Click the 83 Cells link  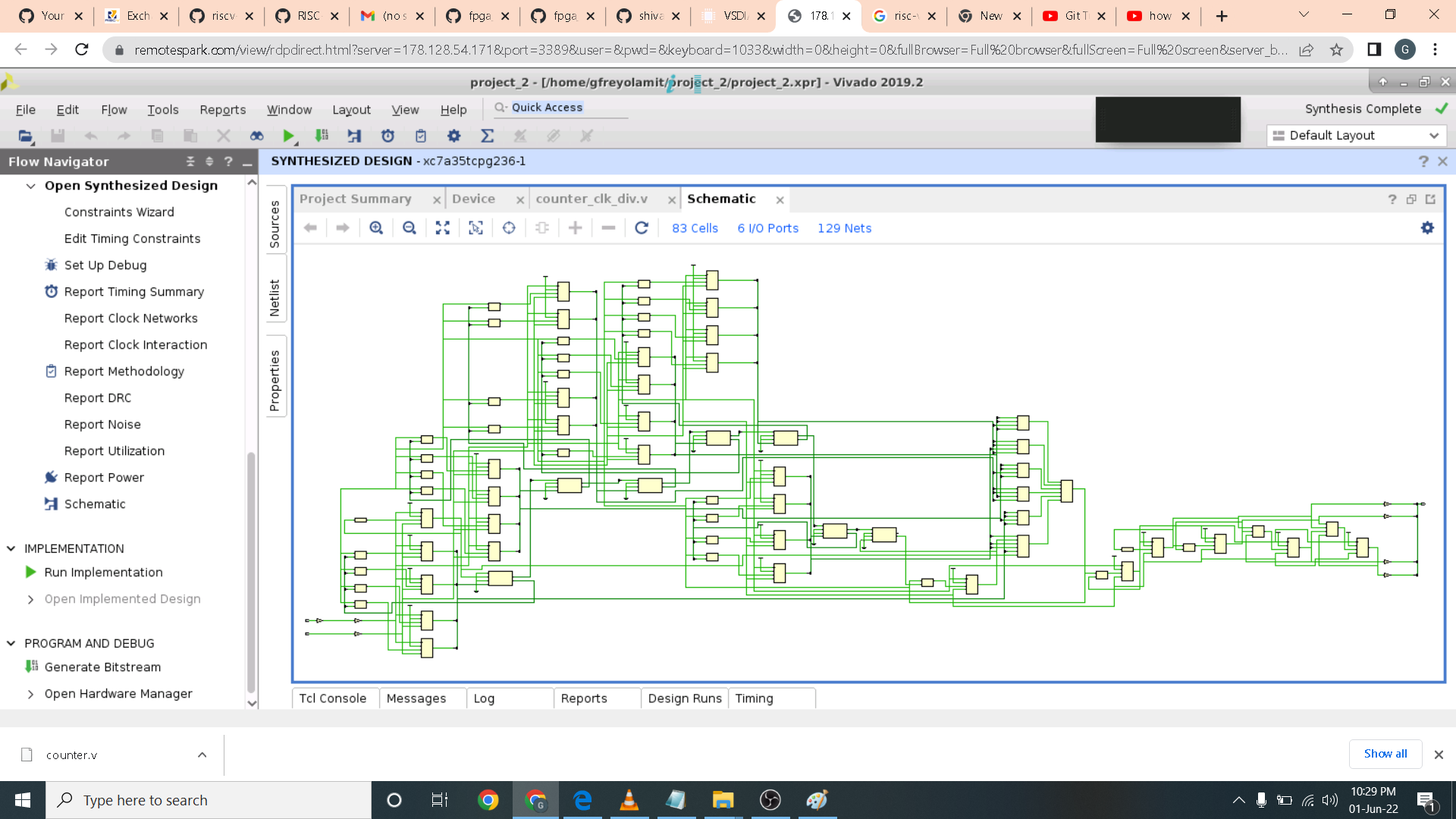tap(695, 228)
